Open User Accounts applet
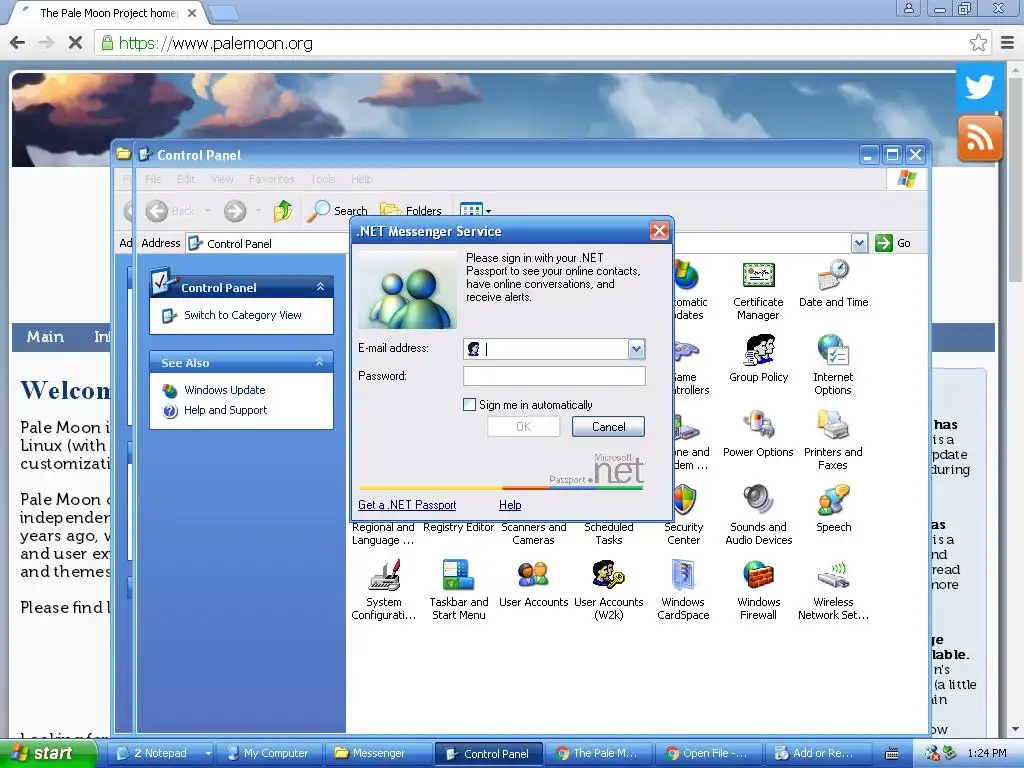 pos(534,583)
